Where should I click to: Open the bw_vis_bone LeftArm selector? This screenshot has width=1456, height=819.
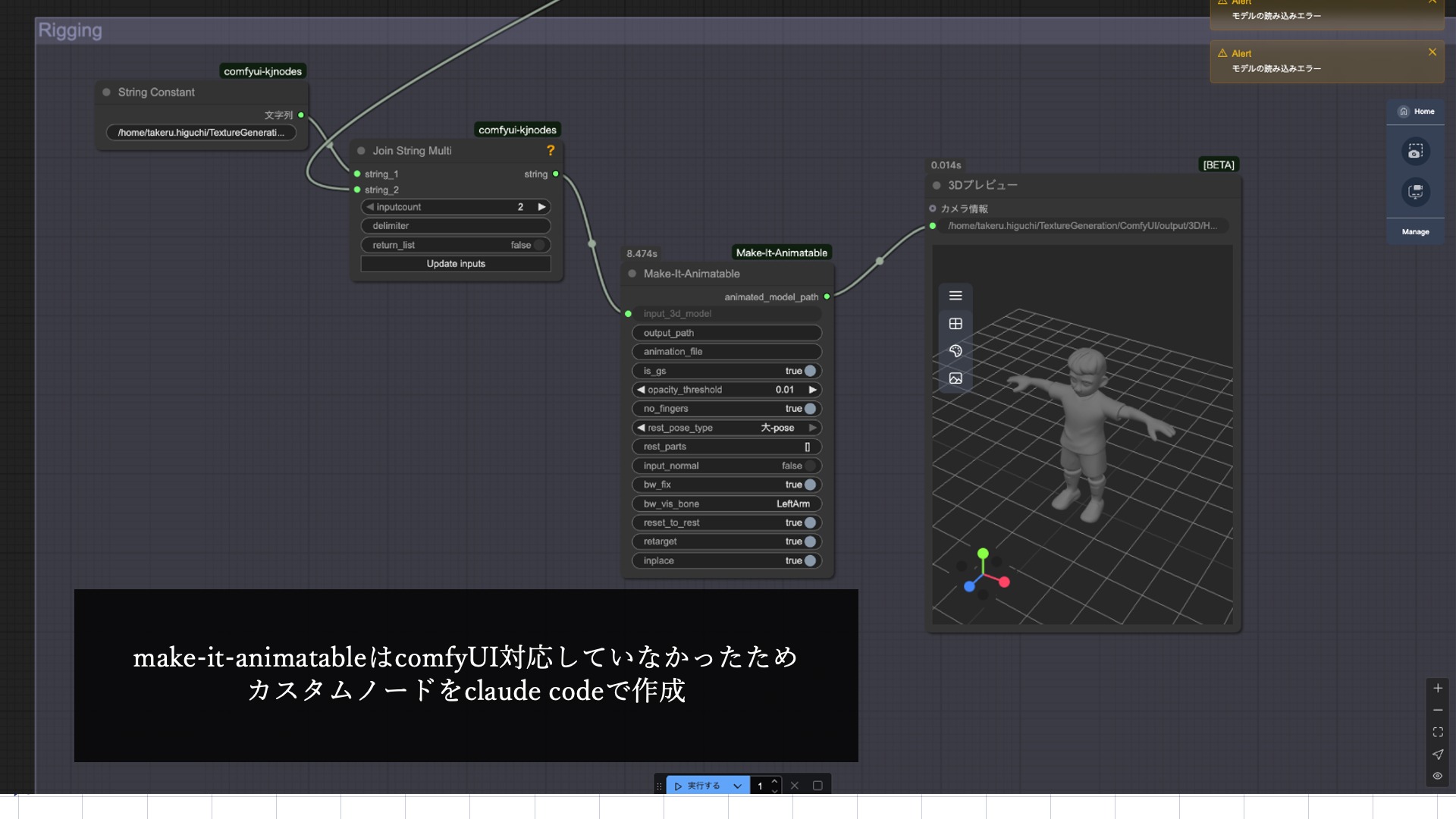792,504
